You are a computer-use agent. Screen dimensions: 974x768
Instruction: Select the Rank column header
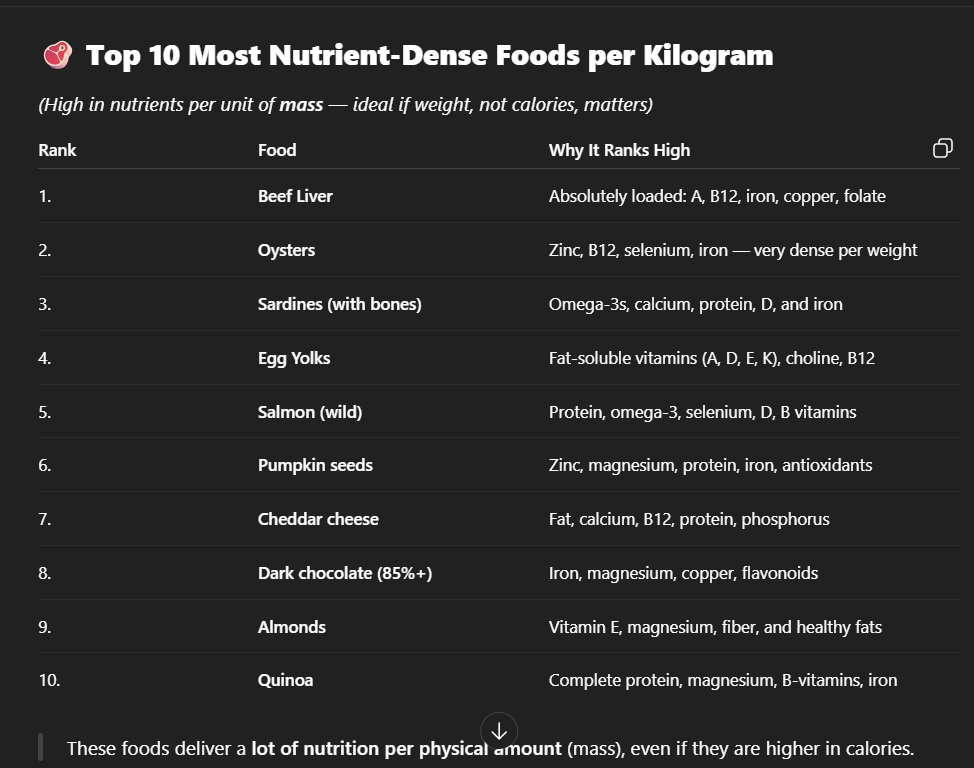tap(57, 150)
